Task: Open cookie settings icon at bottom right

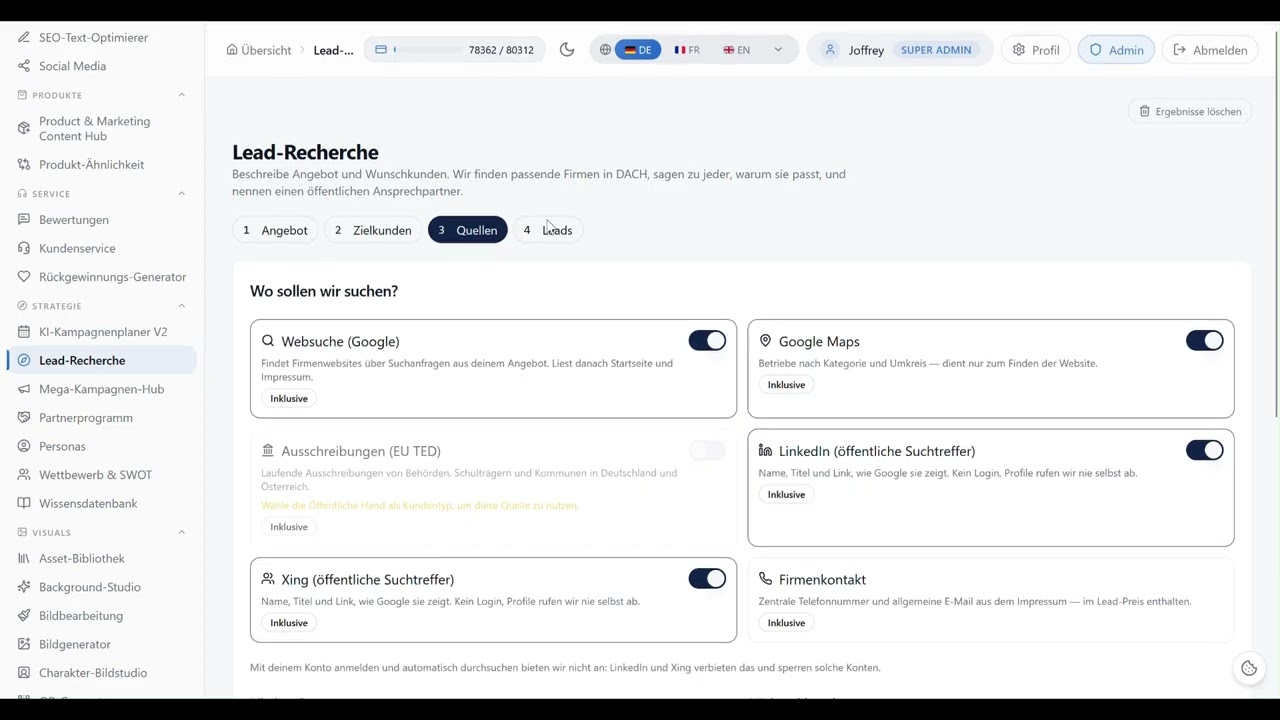Action: [x=1249, y=669]
